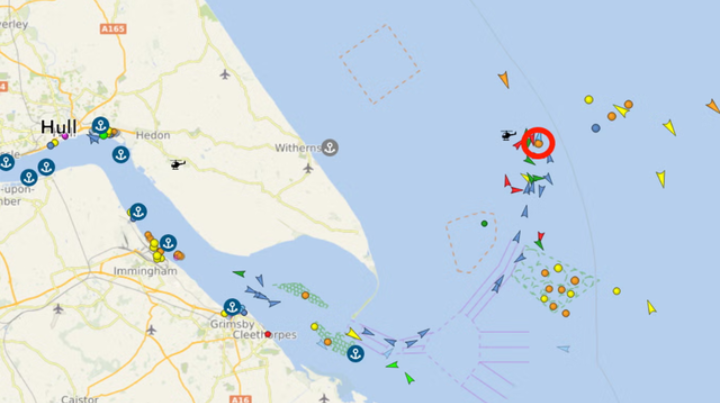This screenshot has width=720, height=403.
Task: Click the Immingham town label
Action: point(146,271)
